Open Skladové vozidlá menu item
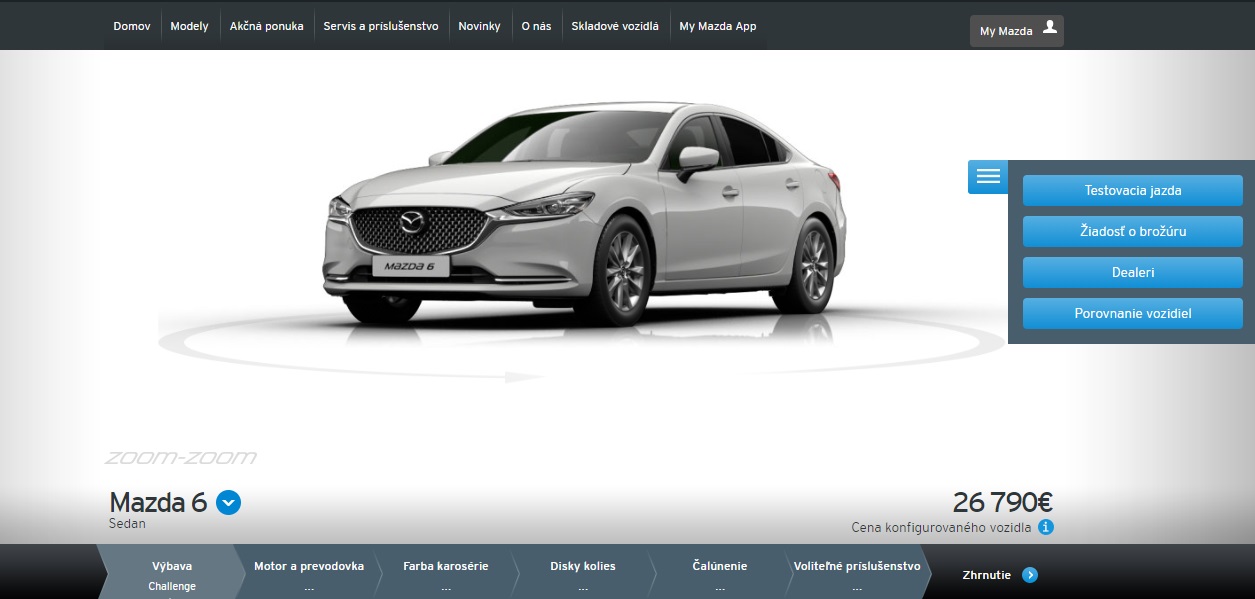This screenshot has width=1255, height=599. [x=615, y=27]
